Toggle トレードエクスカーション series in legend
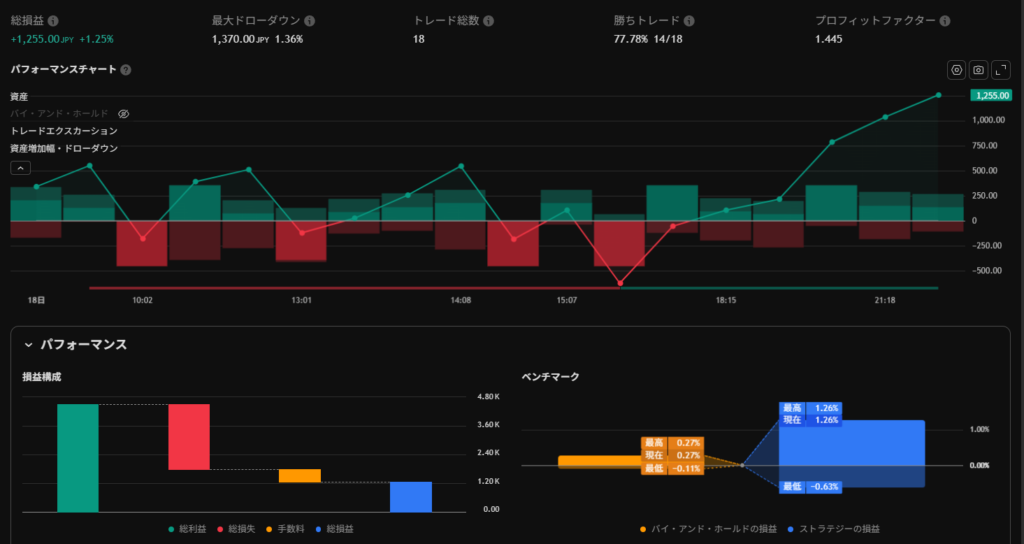1024x544 pixels. click(64, 131)
